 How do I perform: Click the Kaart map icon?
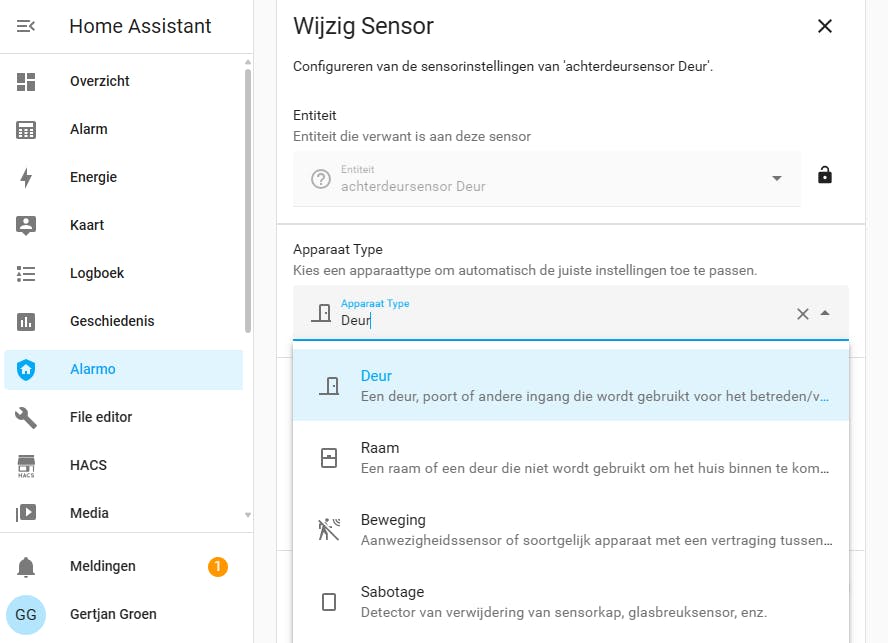[26, 225]
